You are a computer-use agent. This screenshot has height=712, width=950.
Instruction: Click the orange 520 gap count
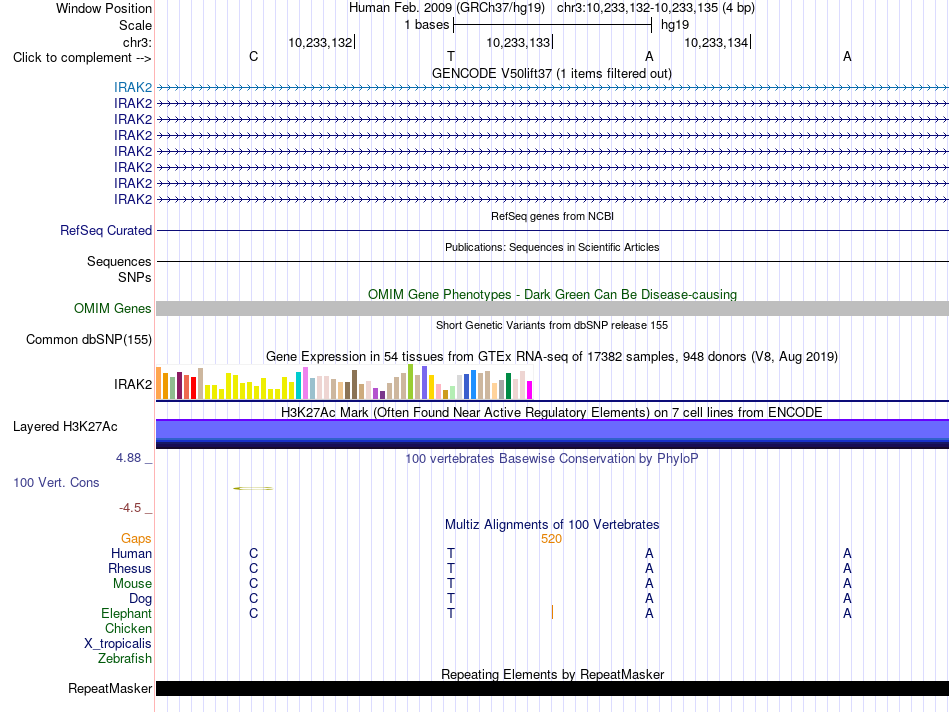tap(551, 539)
